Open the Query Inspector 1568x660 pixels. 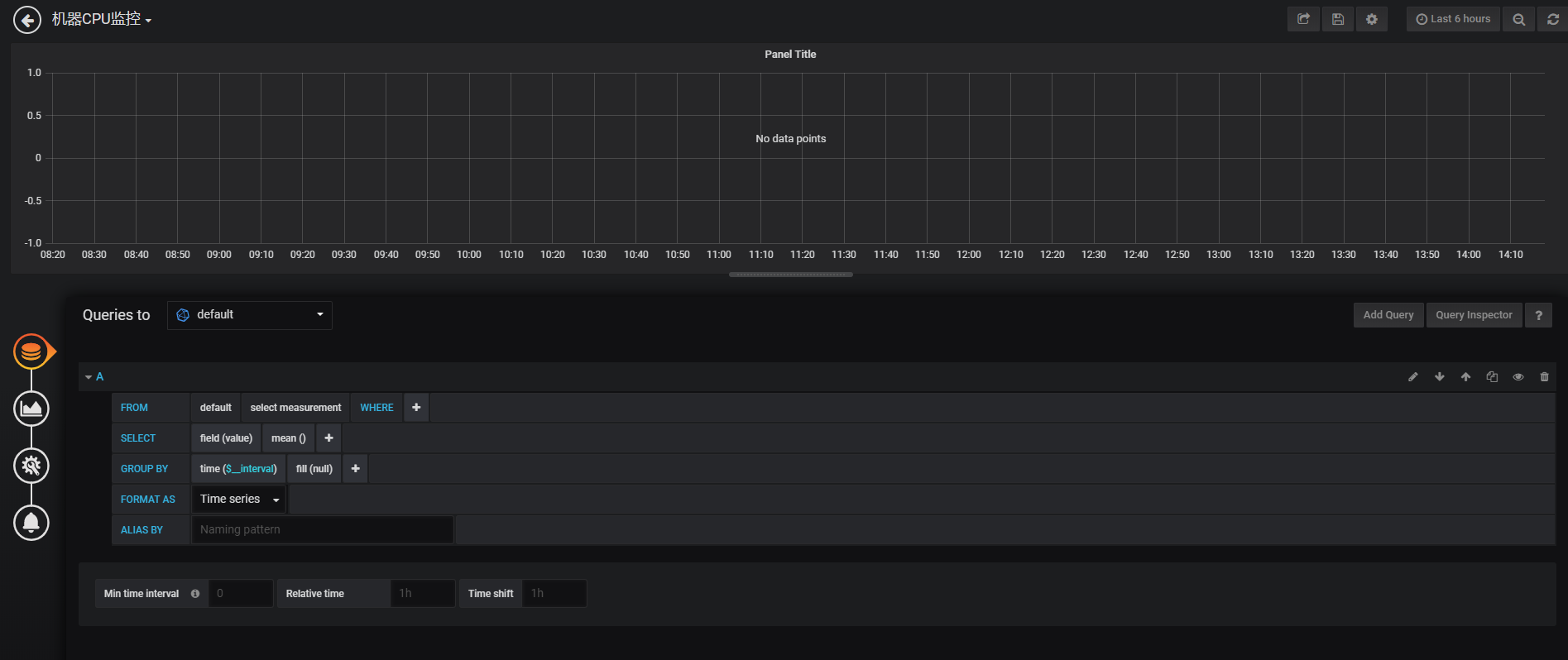(x=1474, y=315)
